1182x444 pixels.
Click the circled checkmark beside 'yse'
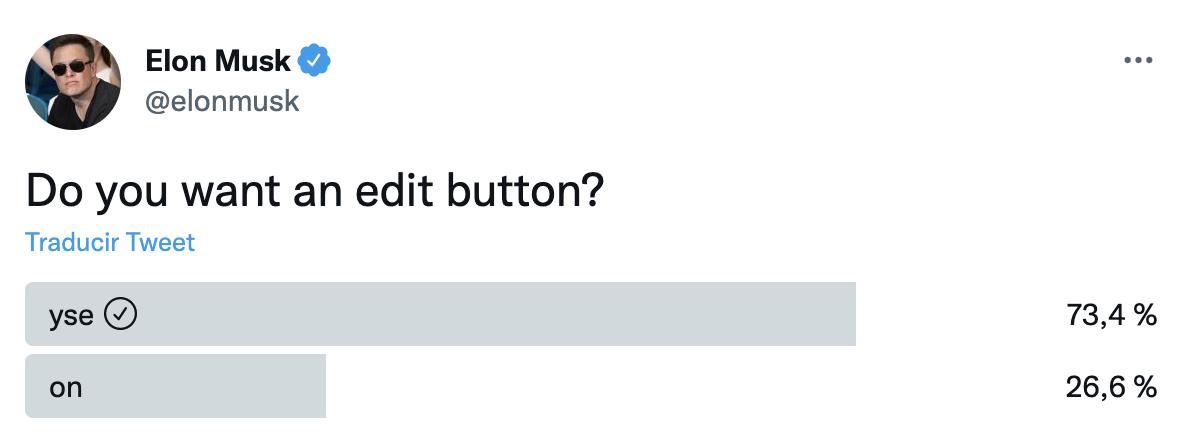pos(121,315)
